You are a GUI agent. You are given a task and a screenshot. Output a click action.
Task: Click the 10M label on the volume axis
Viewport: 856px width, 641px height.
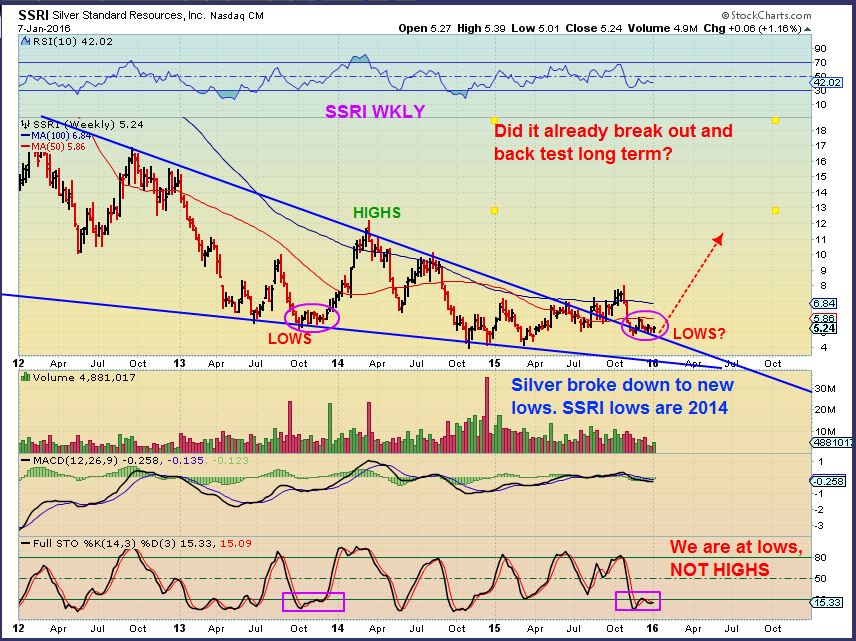tap(825, 431)
